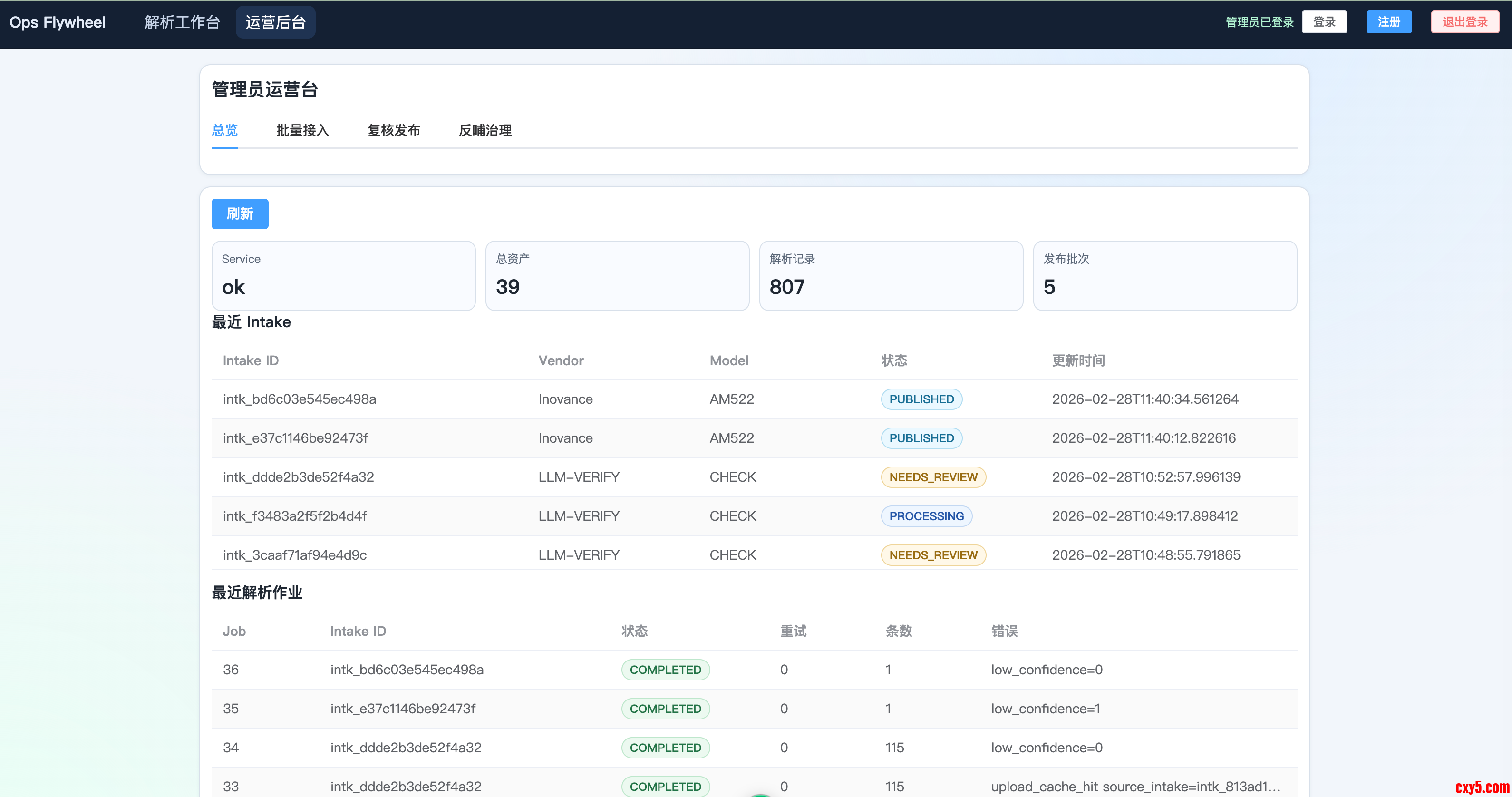Click NEEDS_REVIEW badge for intk_ddde2b3de52f4a32
Viewport: 1512px width, 797px height.
click(x=933, y=477)
